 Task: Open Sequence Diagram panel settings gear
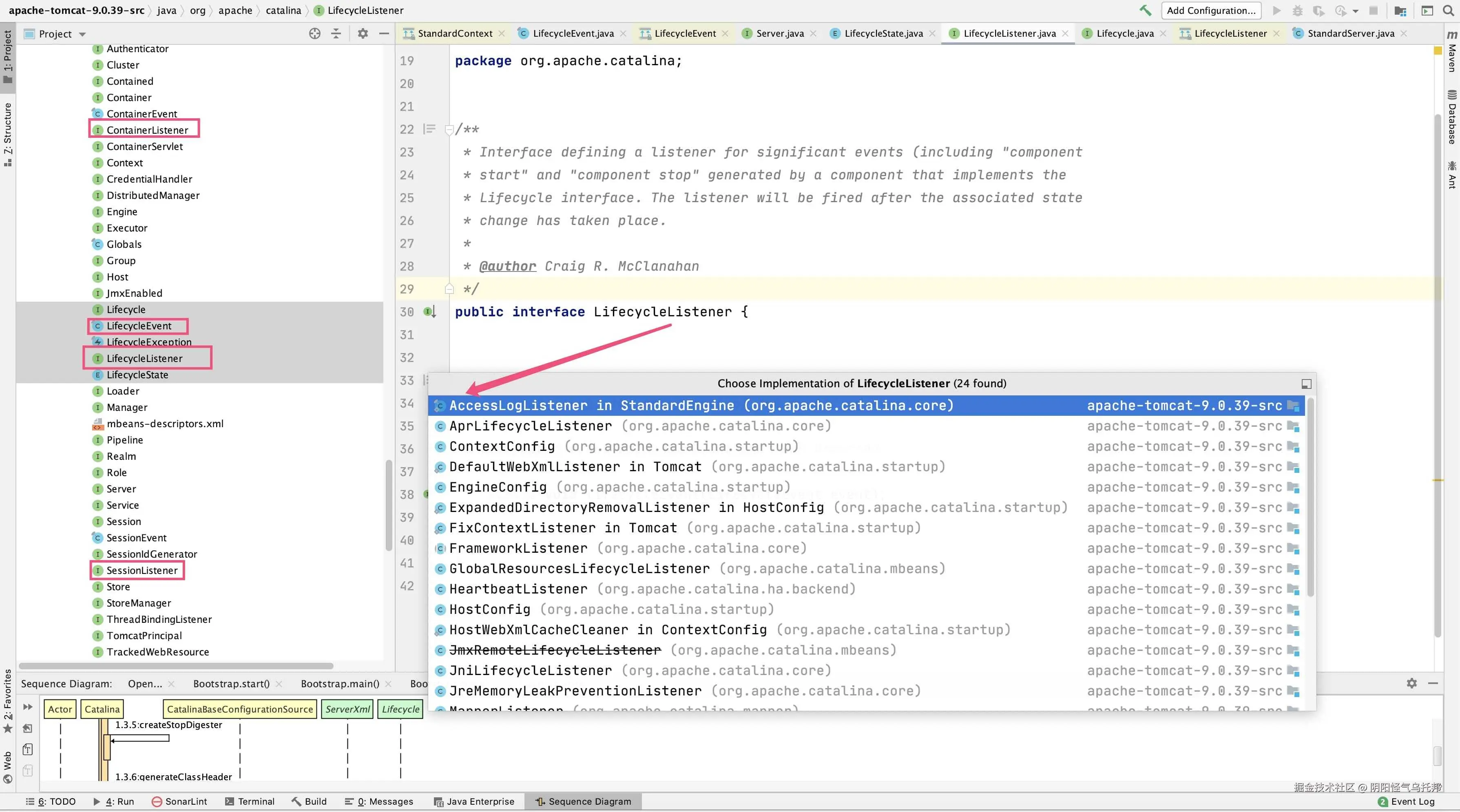pos(1411,683)
